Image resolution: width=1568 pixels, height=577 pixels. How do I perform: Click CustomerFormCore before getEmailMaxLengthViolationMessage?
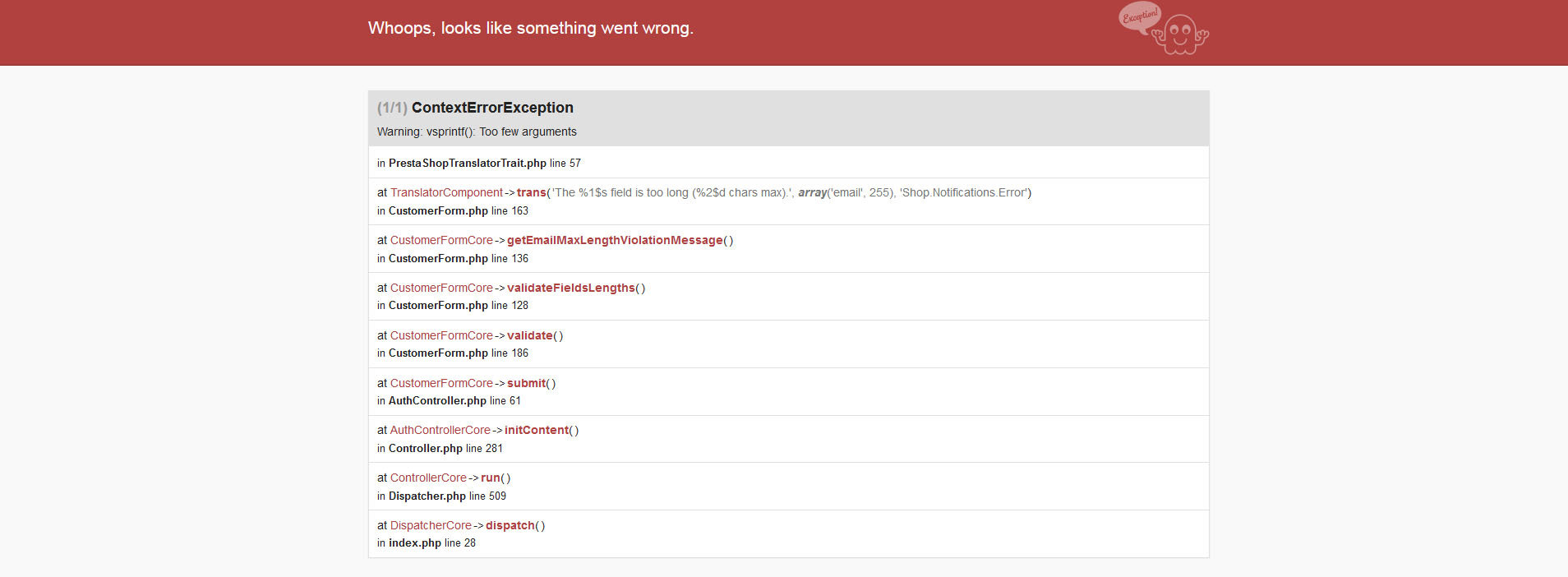tap(441, 240)
